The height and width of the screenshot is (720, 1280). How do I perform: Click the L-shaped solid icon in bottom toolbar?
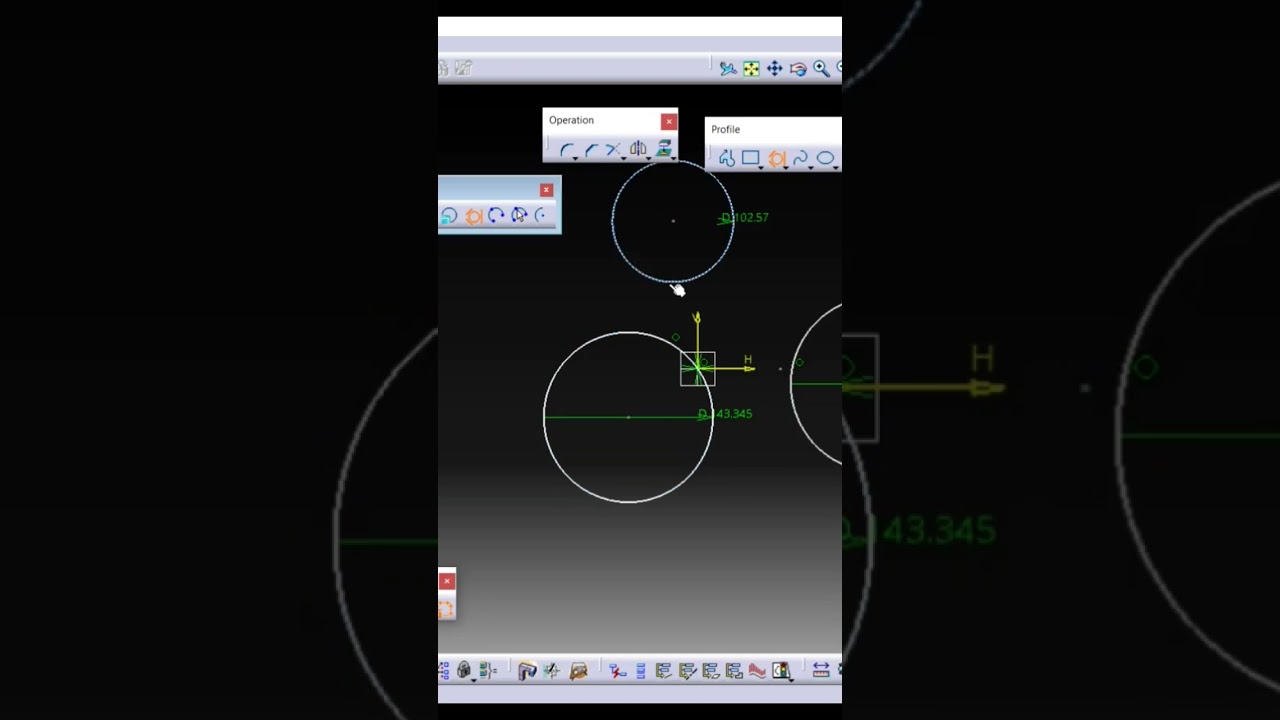527,671
